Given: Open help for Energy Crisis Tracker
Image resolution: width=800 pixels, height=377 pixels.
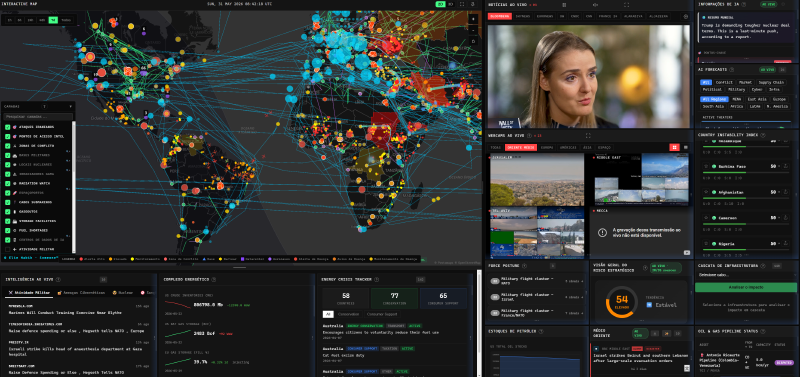Looking at the screenshot, I should point(377,280).
